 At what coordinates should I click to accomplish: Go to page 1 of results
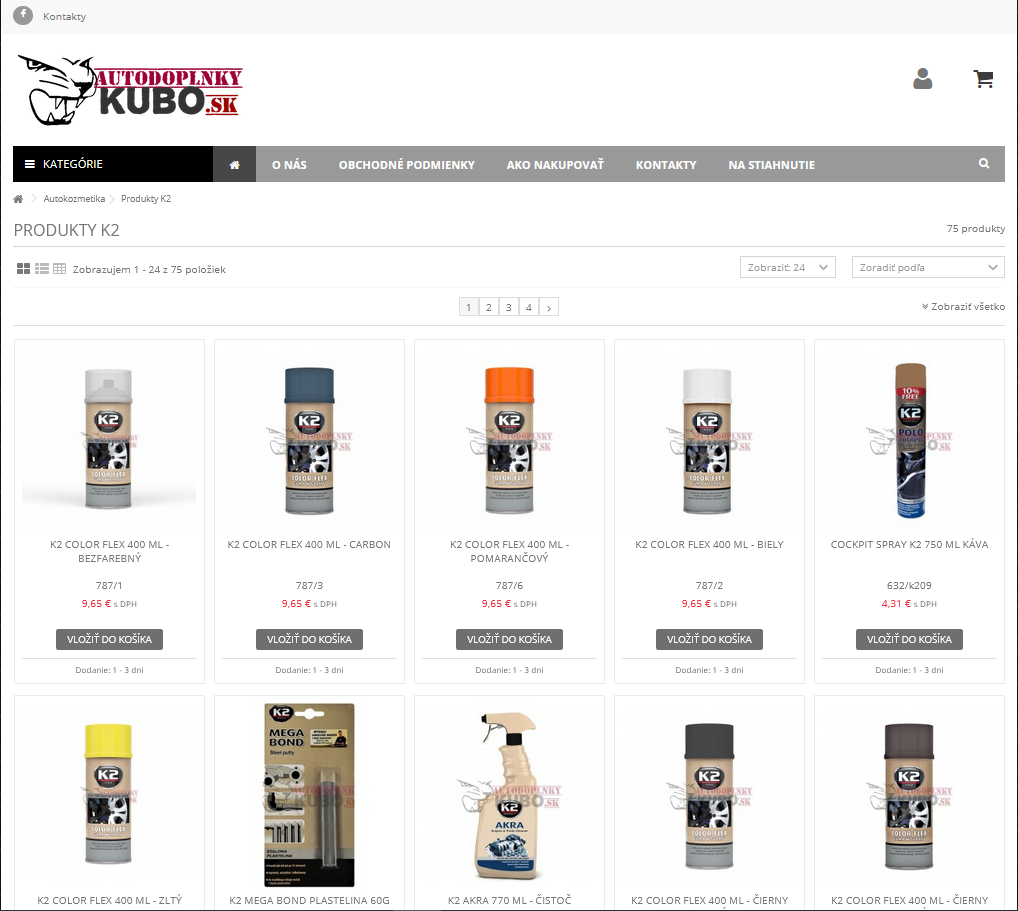point(469,307)
